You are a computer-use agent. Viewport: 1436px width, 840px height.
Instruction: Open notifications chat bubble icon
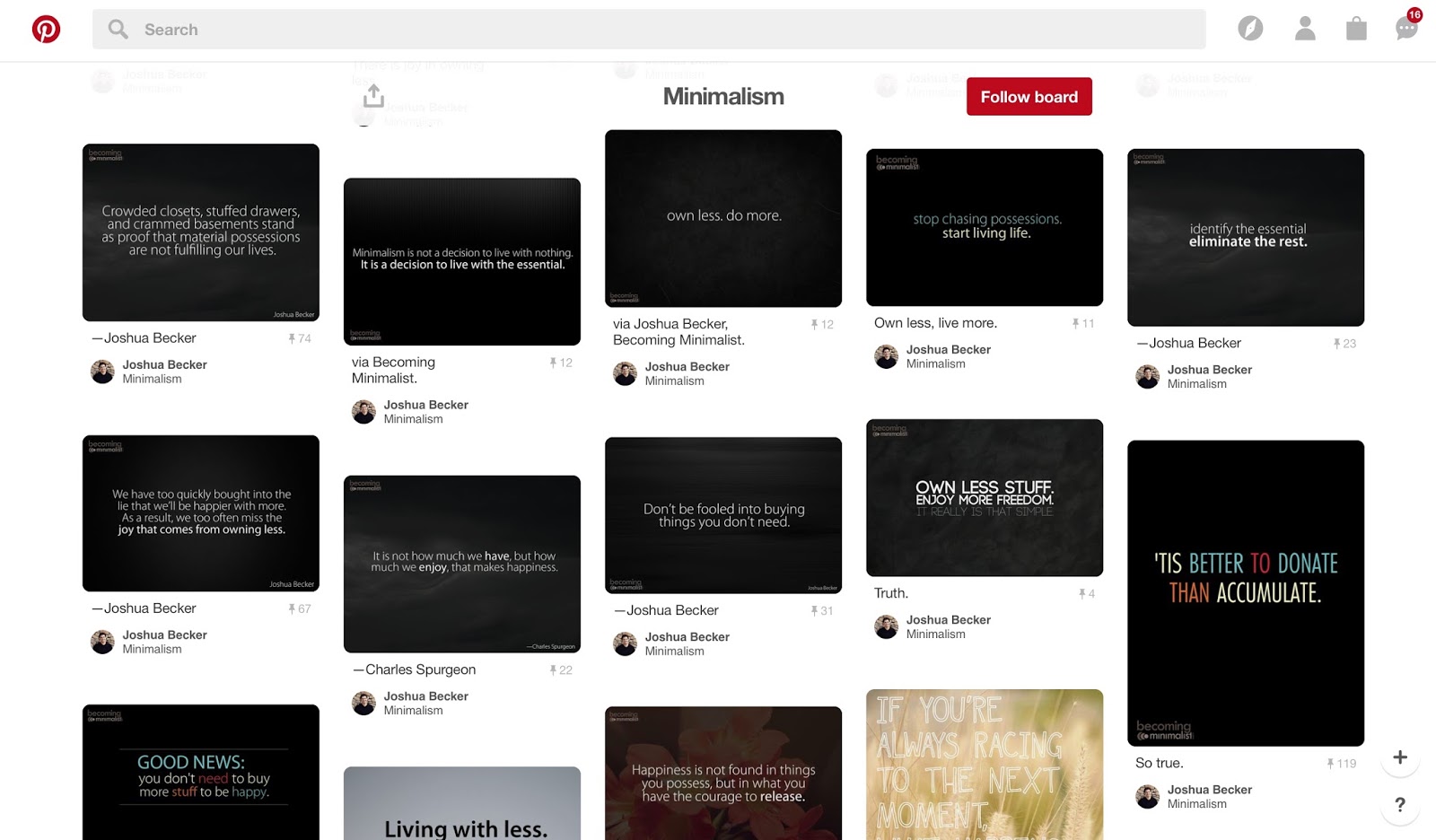[x=1407, y=29]
